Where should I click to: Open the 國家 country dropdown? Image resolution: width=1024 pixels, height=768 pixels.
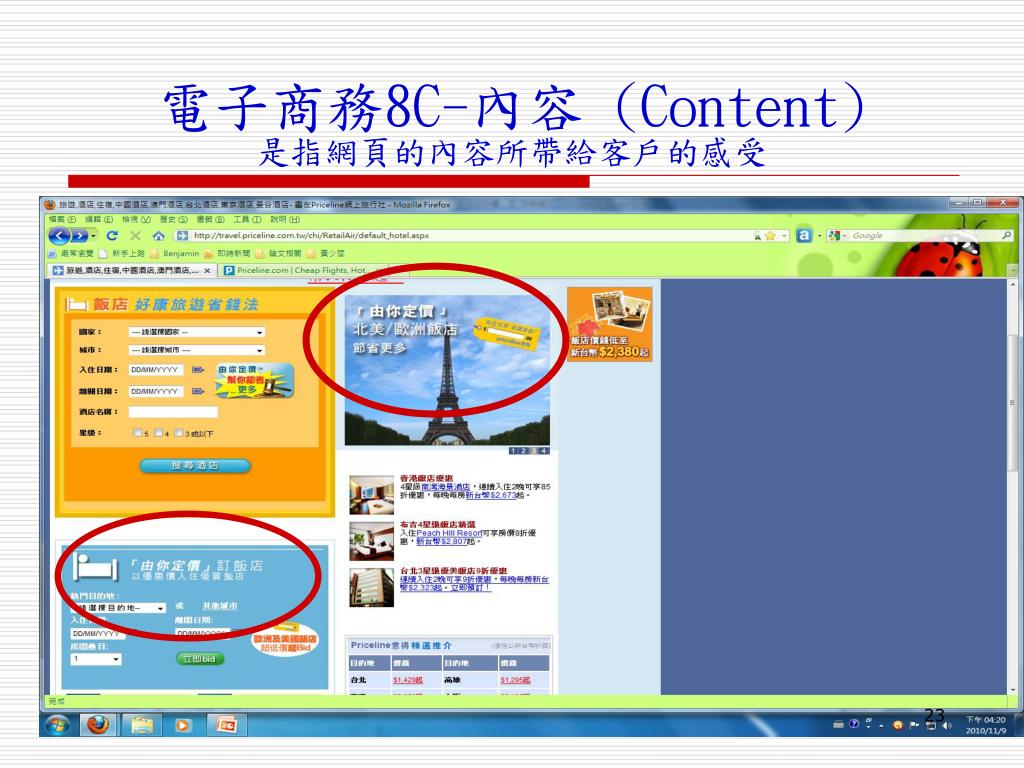tap(197, 332)
